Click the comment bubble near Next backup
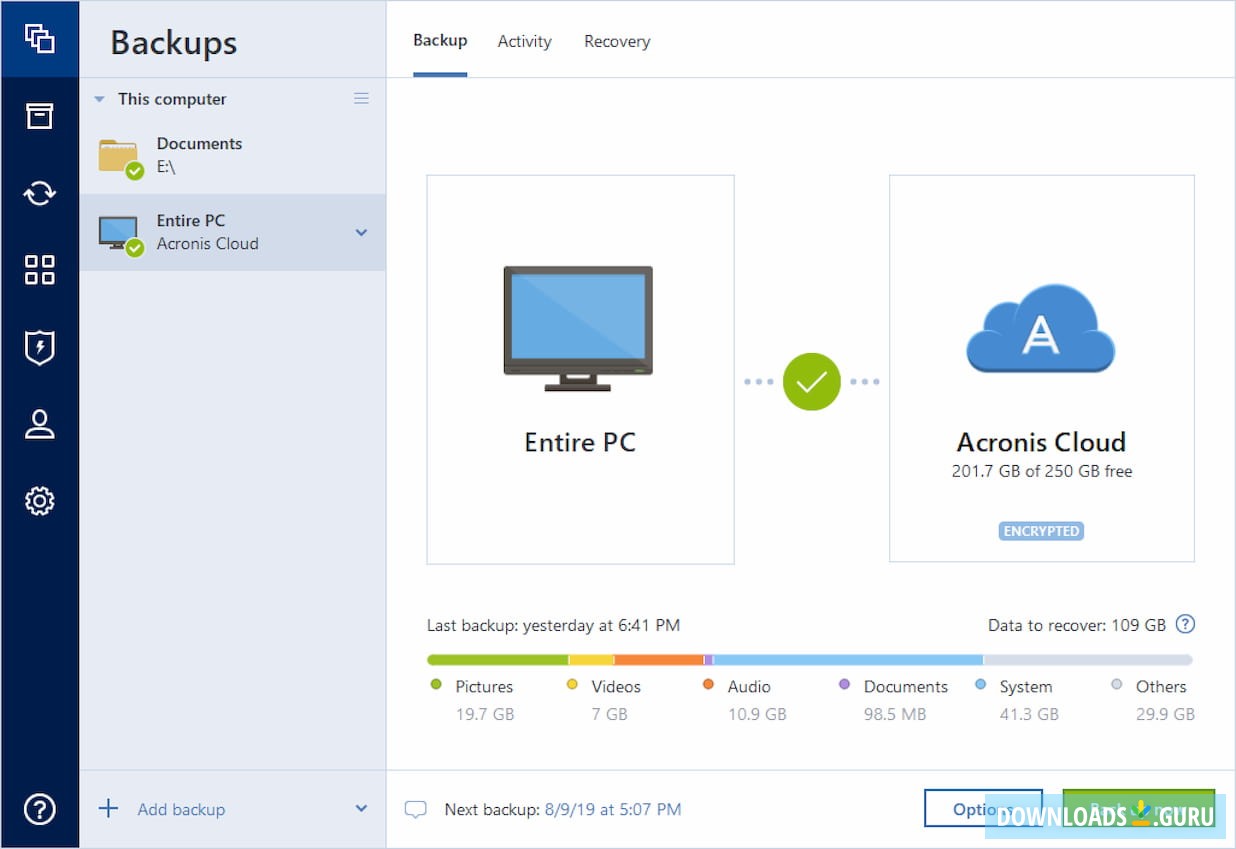This screenshot has width=1236, height=849. 416,809
